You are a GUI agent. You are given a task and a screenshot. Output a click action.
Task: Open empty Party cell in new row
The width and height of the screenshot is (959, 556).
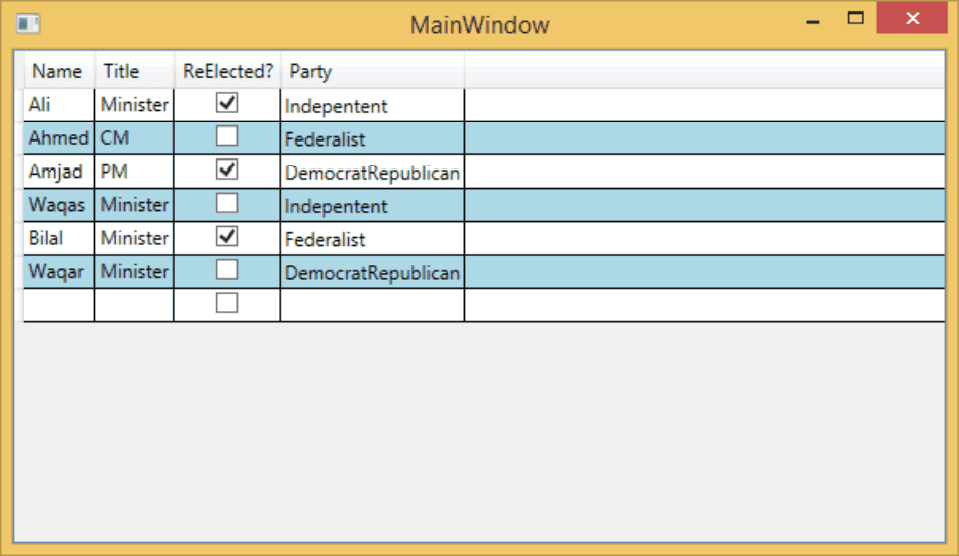coord(372,305)
